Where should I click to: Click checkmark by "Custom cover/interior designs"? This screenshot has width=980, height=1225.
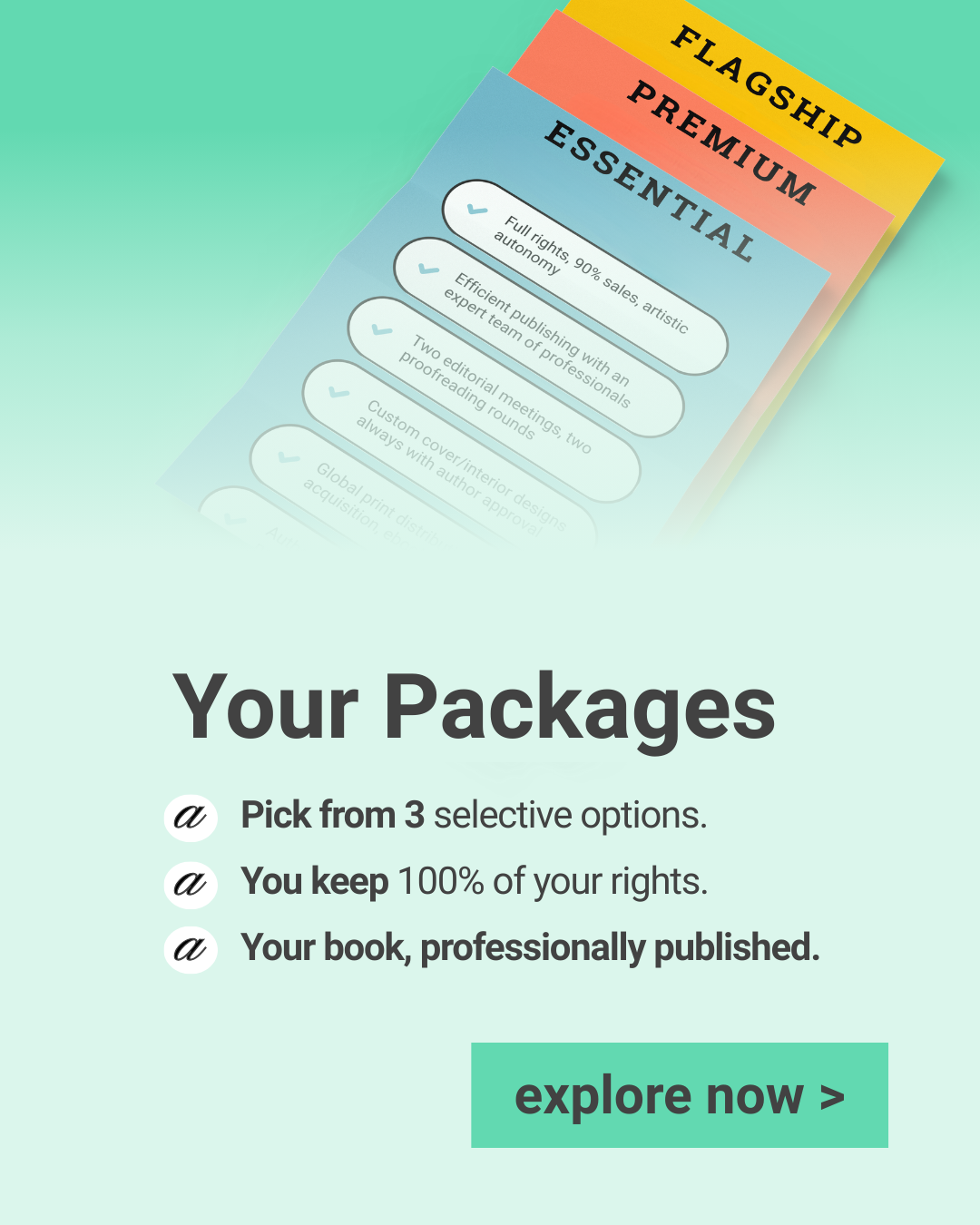coord(338,393)
